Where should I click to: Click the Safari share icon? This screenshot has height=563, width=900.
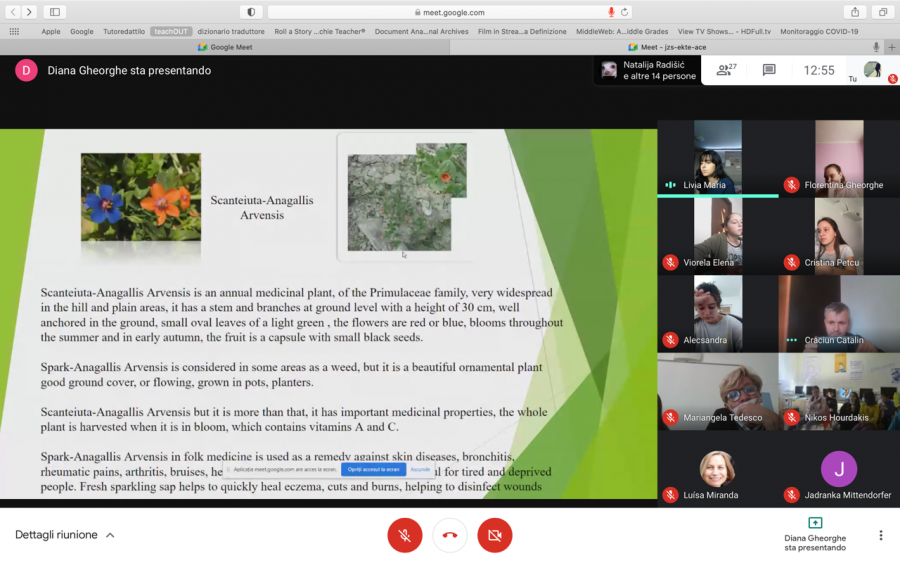click(855, 12)
